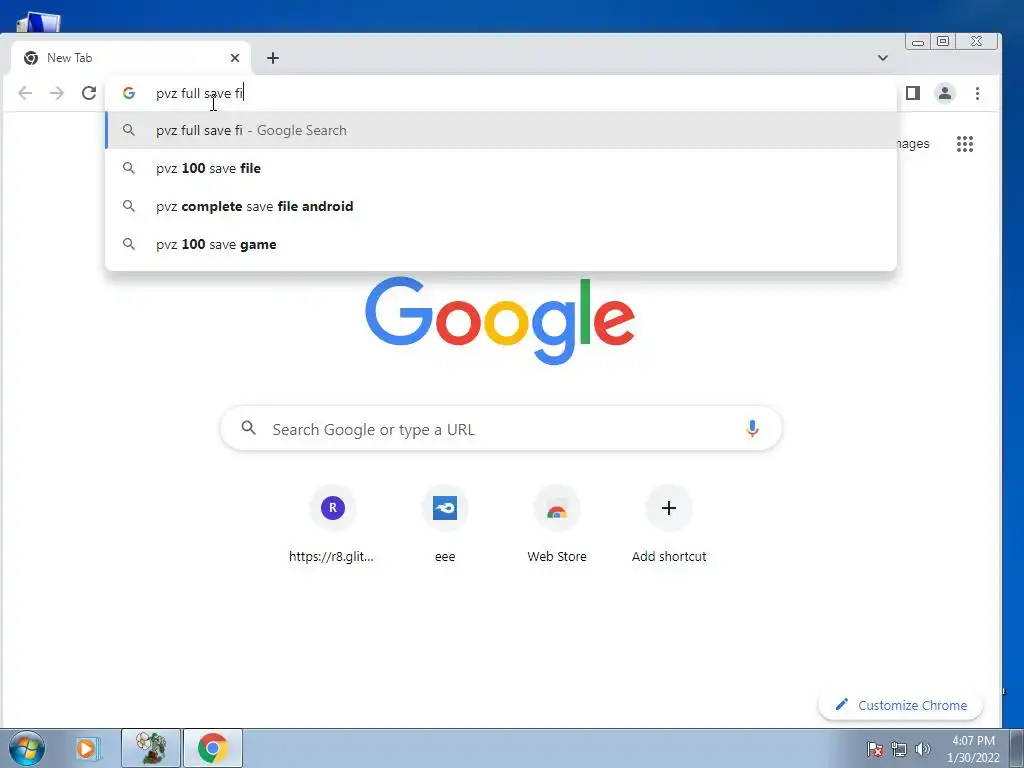Viewport: 1024px width, 768px height.
Task: Go forward using the forward arrow
Action: click(57, 93)
